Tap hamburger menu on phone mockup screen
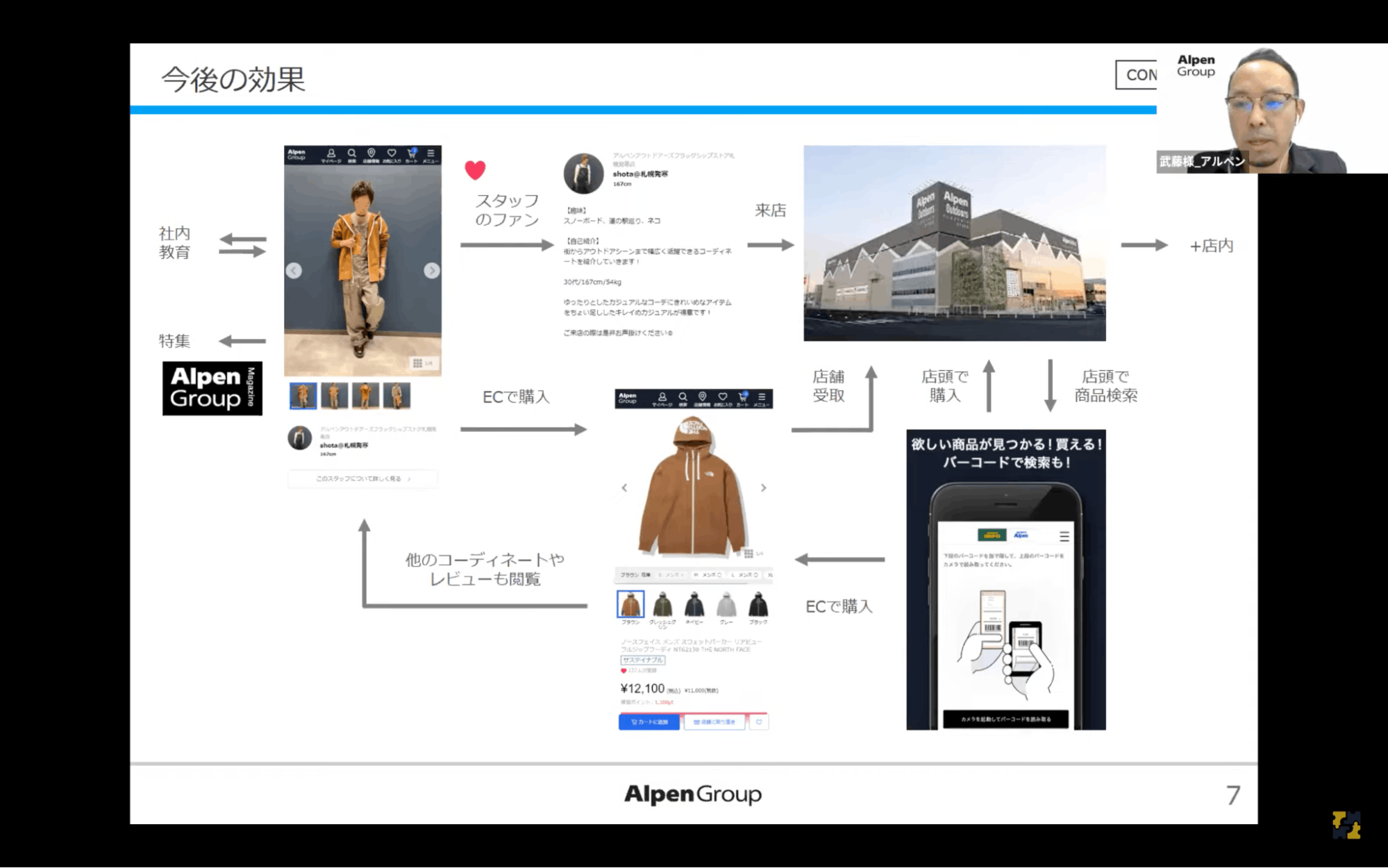 click(x=1064, y=536)
